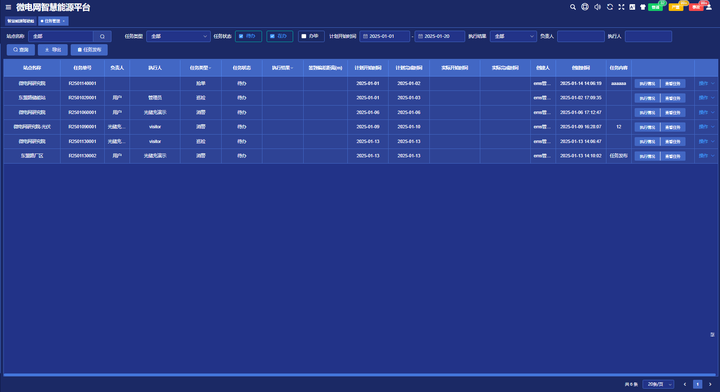
Task: Open the page size dropdown in pagination
Action: pos(658,384)
